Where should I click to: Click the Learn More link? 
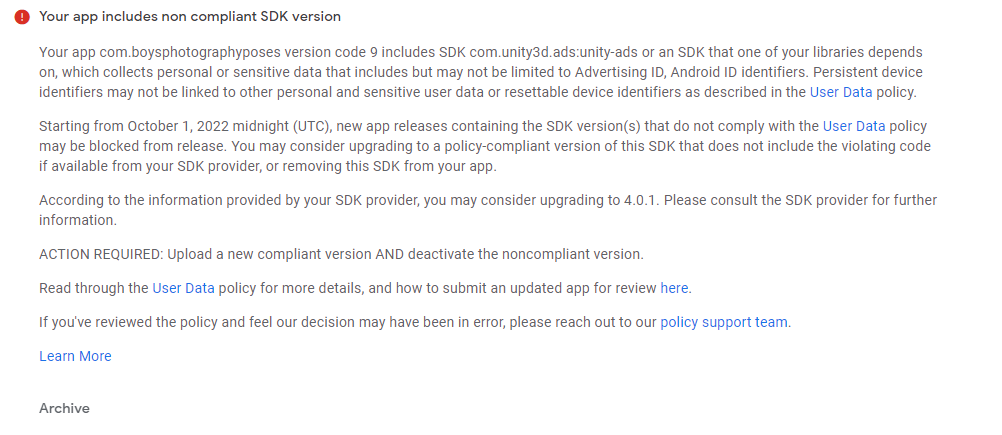point(75,356)
